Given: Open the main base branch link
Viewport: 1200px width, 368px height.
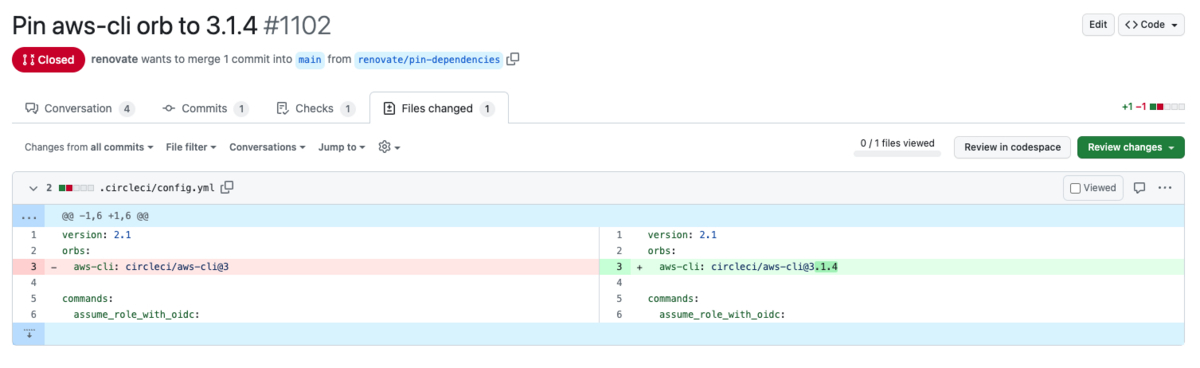Looking at the screenshot, I should pos(310,59).
